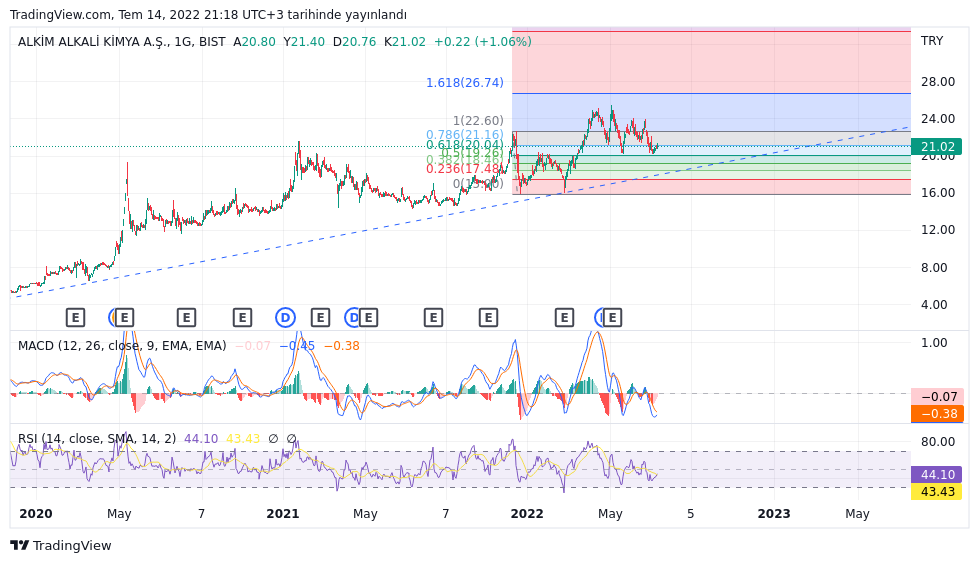Click the 8.00 price axis label

(934, 267)
